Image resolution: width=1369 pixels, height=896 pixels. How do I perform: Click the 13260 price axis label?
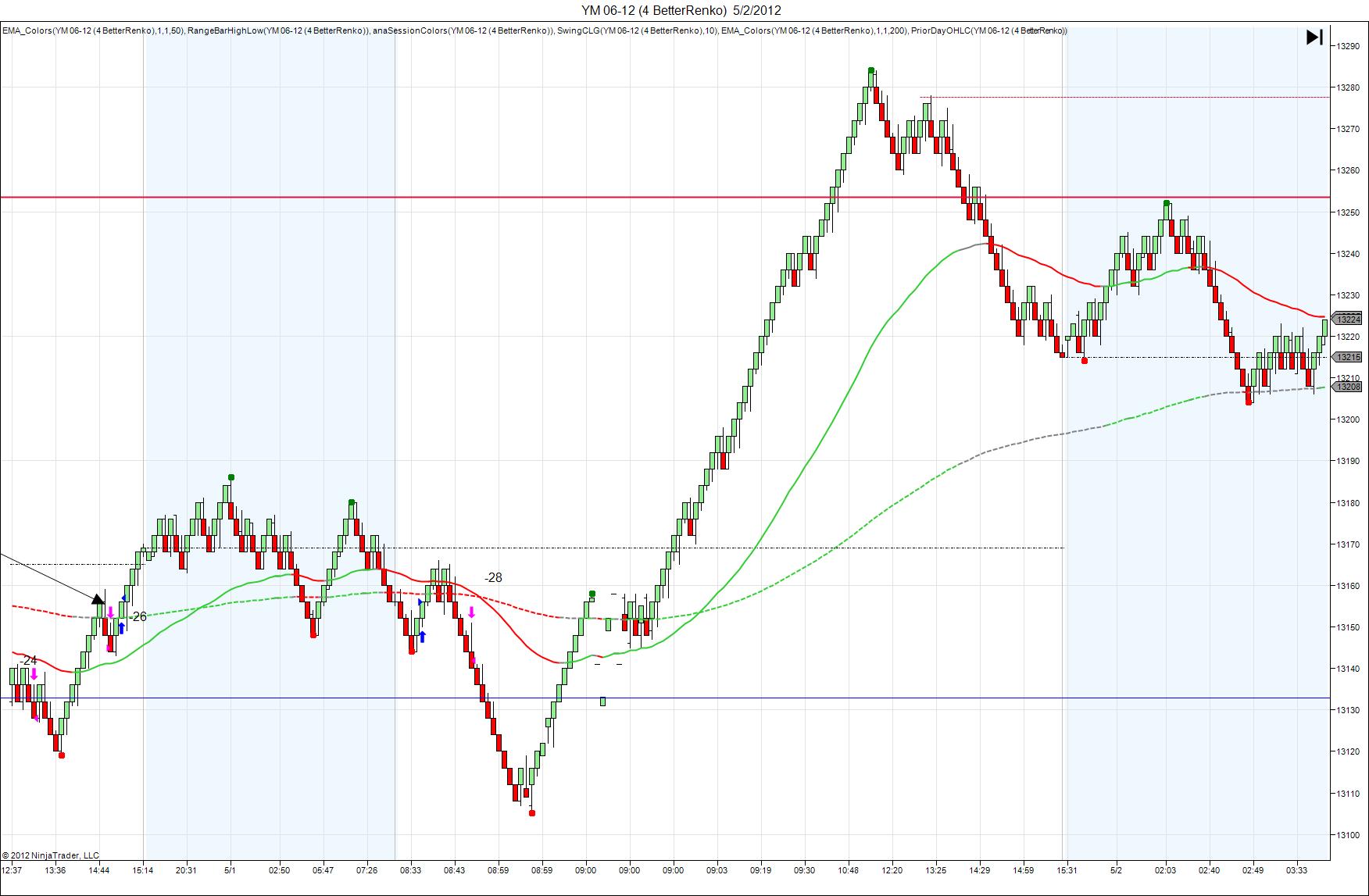(x=1348, y=170)
